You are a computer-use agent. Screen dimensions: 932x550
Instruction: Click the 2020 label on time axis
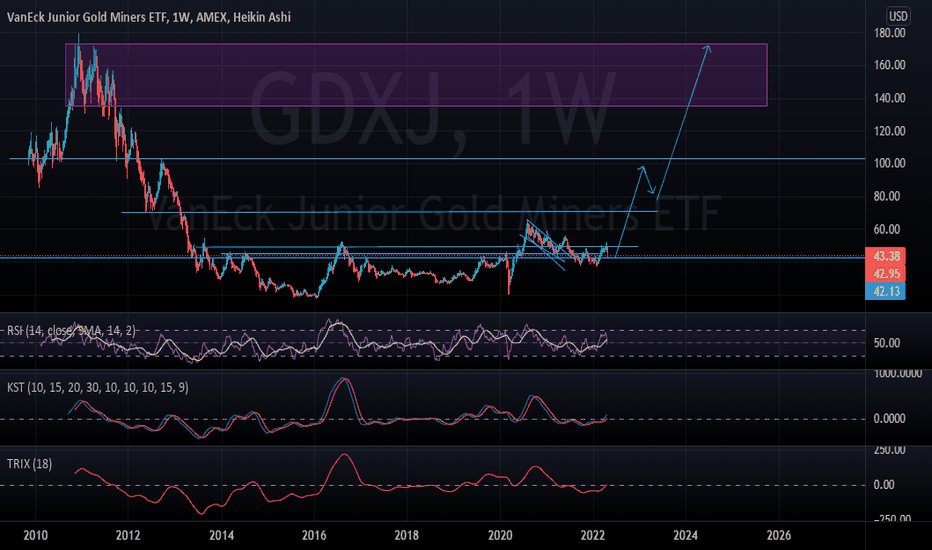point(500,535)
